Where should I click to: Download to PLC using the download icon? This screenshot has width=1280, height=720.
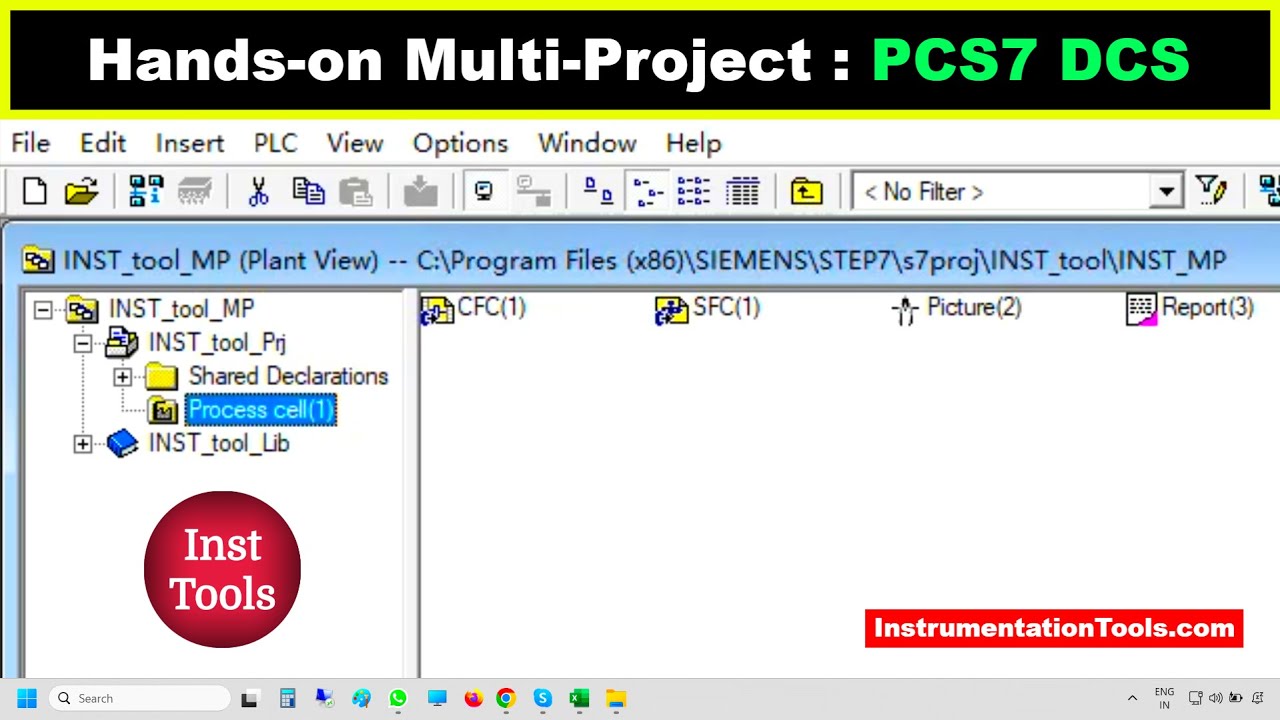(420, 191)
